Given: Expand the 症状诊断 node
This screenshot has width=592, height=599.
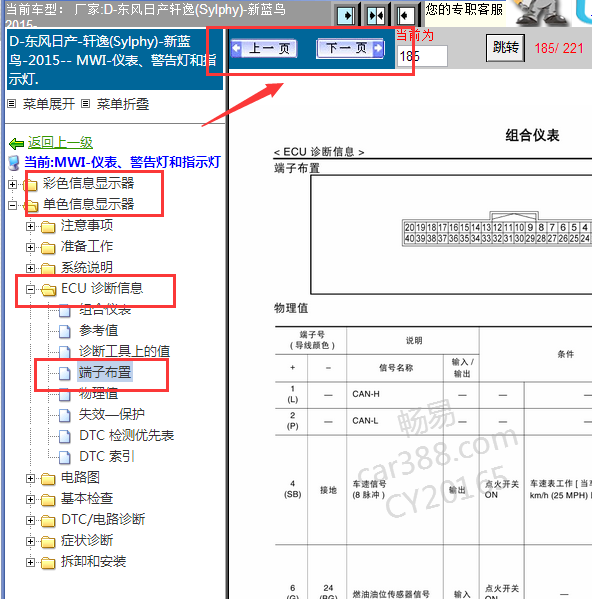Looking at the screenshot, I should point(31,541).
